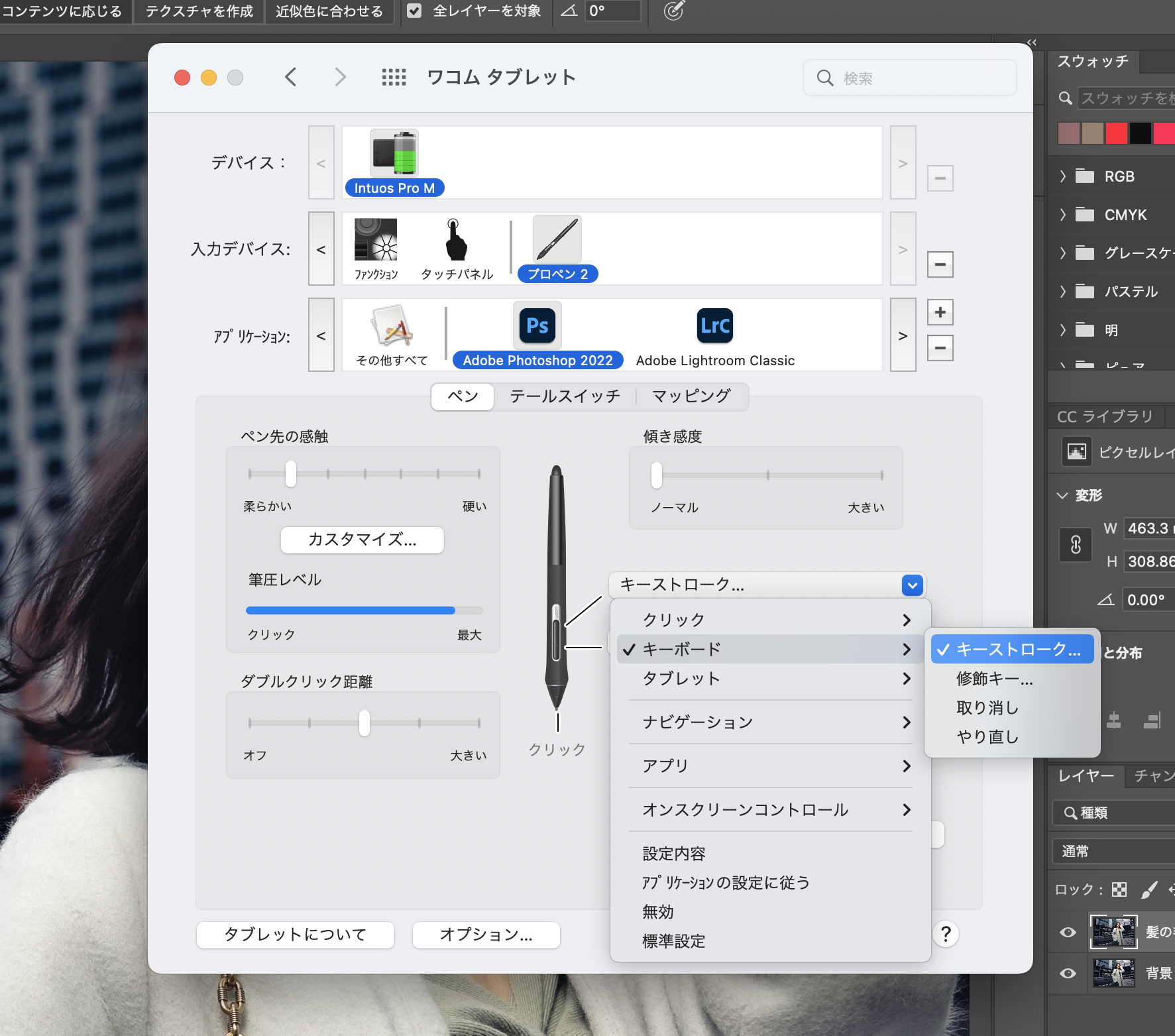Click the ペン先の感触 slider handle
The width and height of the screenshot is (1175, 1036).
pos(290,474)
